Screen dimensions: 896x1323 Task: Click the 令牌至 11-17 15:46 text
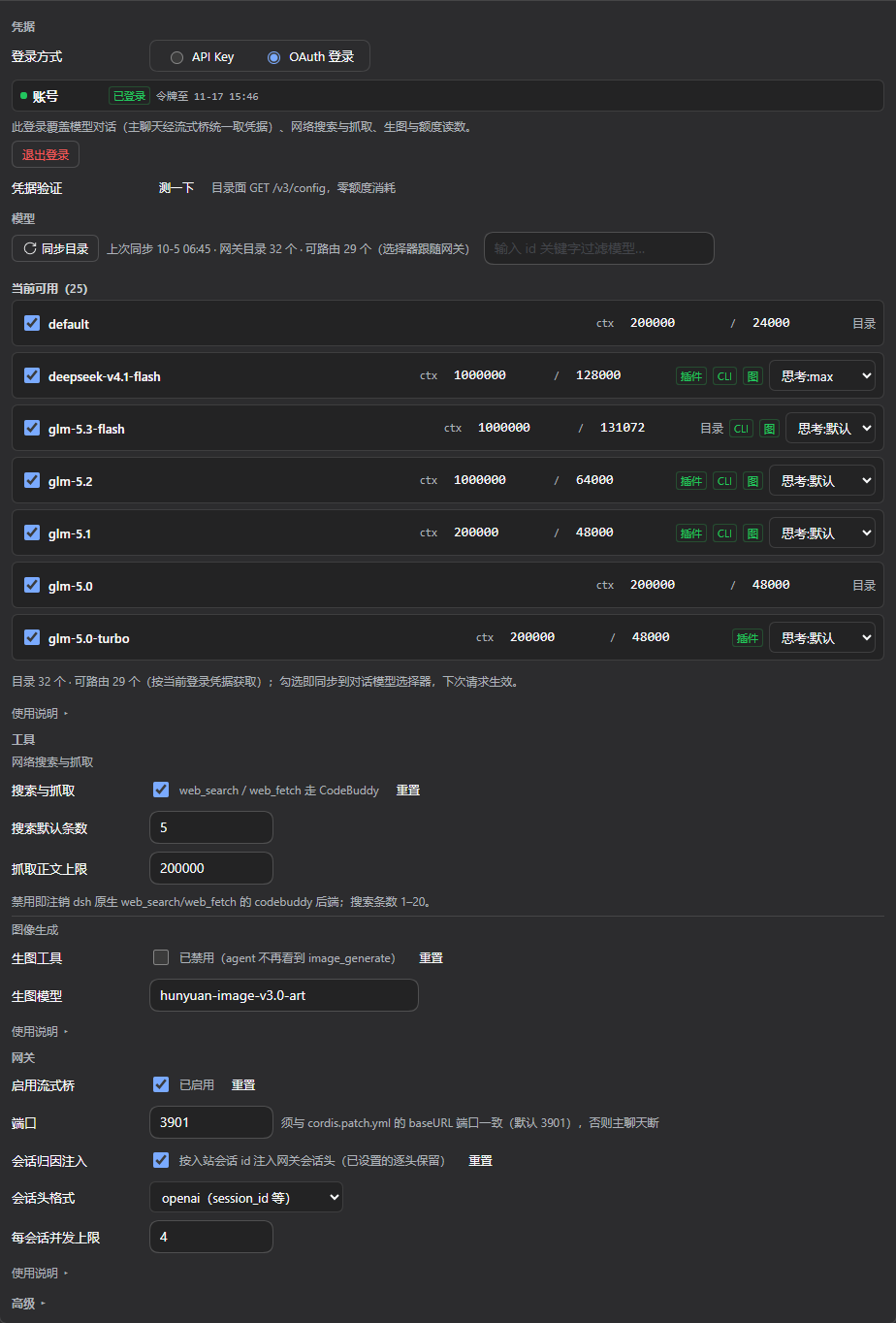208,97
